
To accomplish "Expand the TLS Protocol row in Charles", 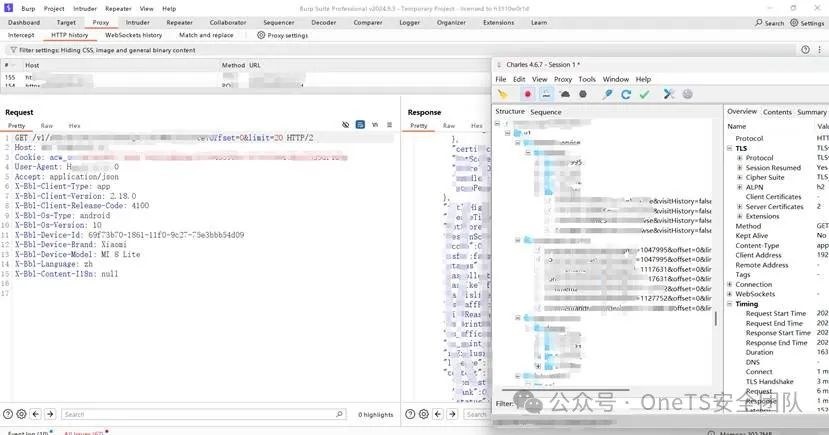I will [740, 158].
